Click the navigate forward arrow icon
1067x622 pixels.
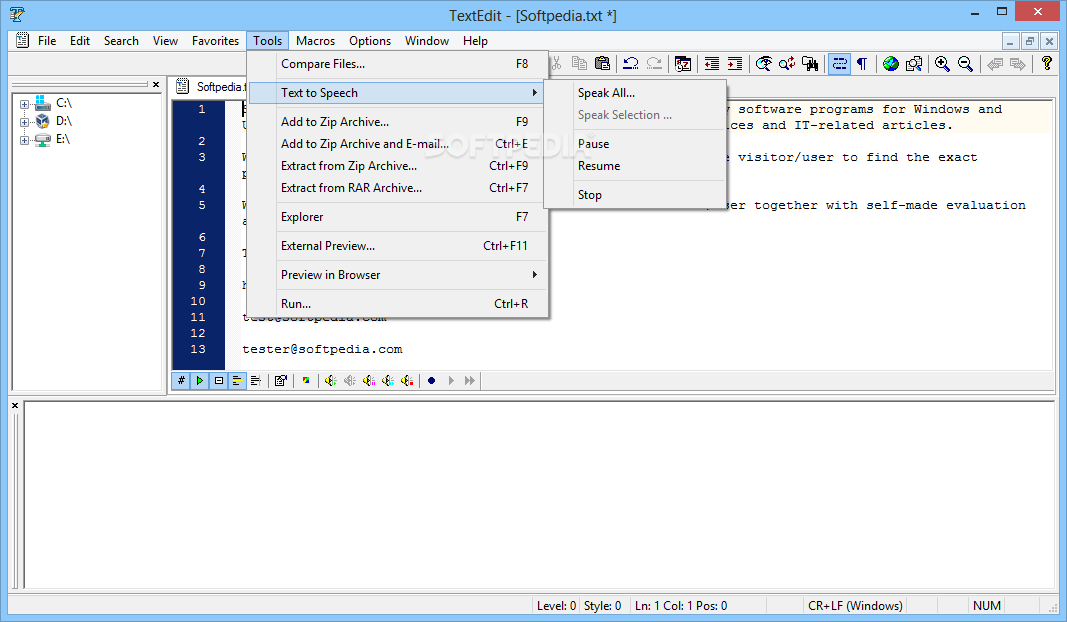(1018, 63)
